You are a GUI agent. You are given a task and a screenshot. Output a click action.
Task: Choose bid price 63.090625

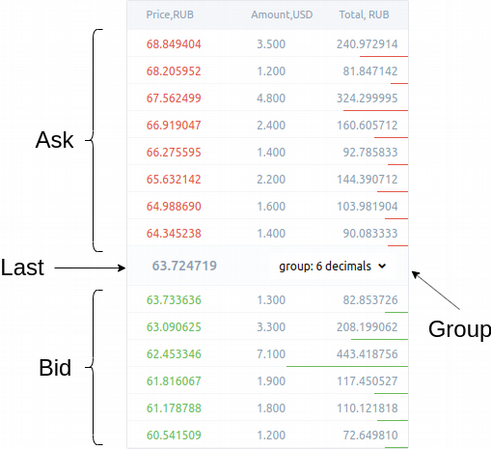pos(174,327)
